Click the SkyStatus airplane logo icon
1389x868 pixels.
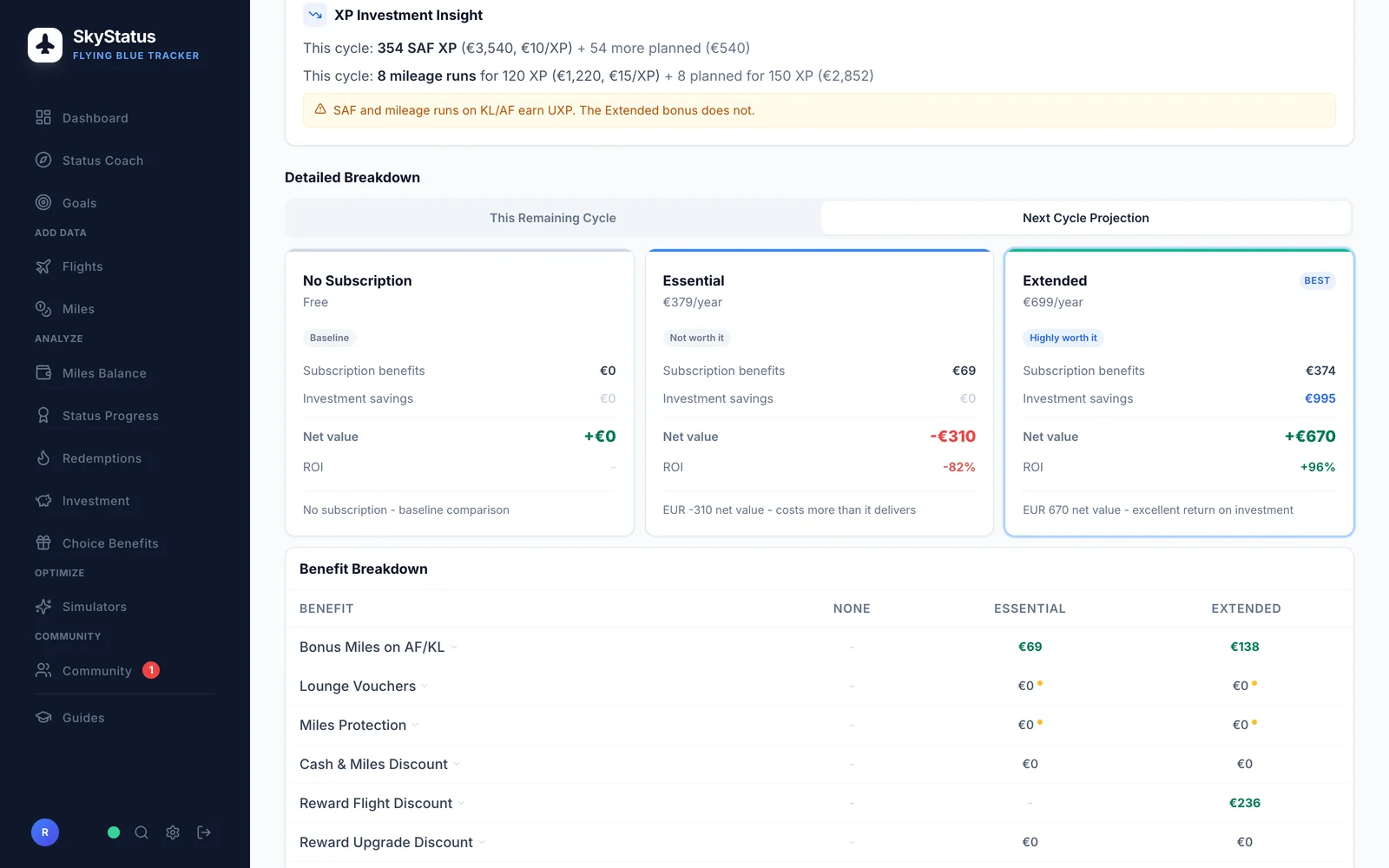pyautogui.click(x=45, y=45)
